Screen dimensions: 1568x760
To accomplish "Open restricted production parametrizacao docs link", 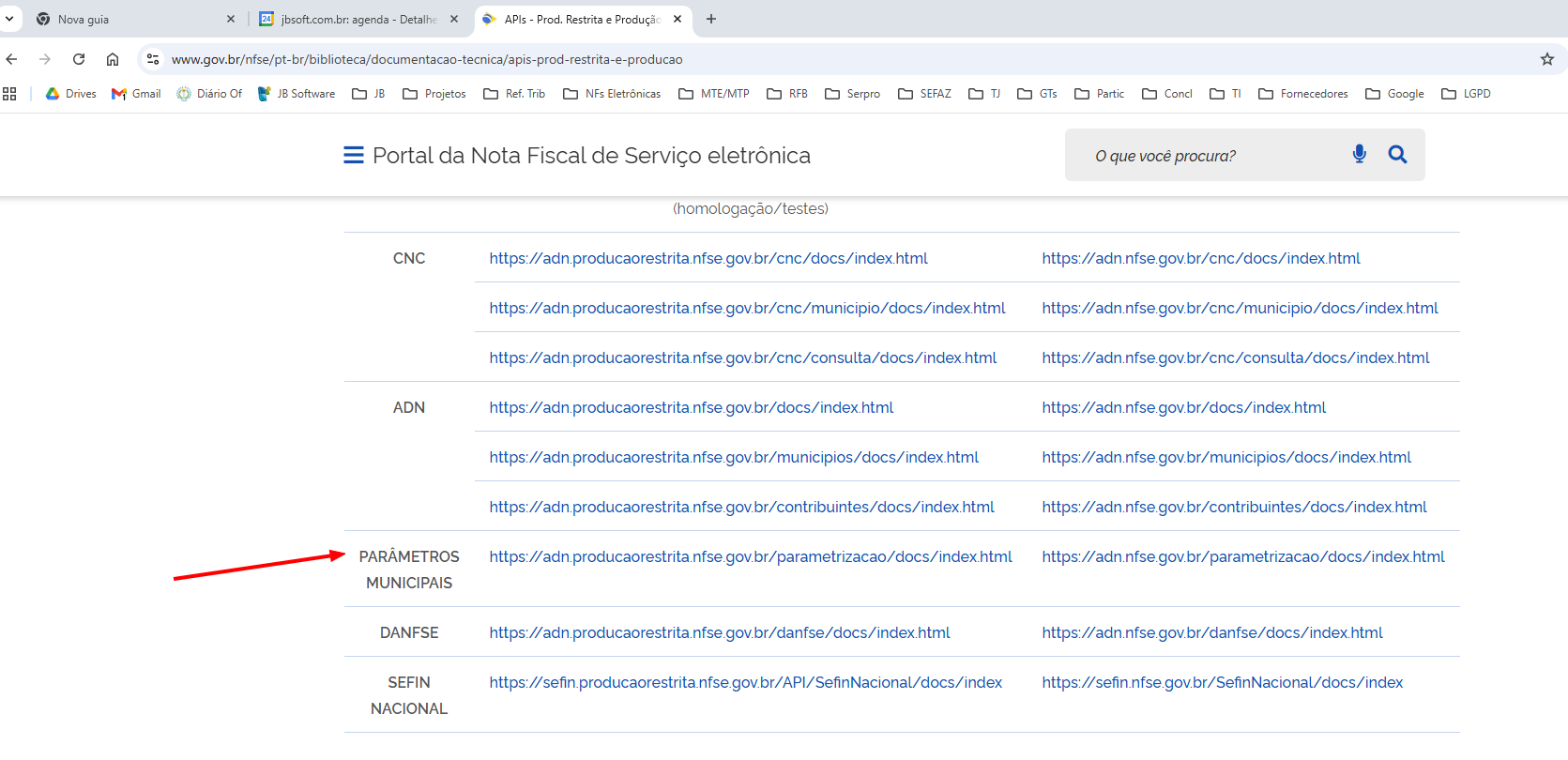I will click(750, 556).
